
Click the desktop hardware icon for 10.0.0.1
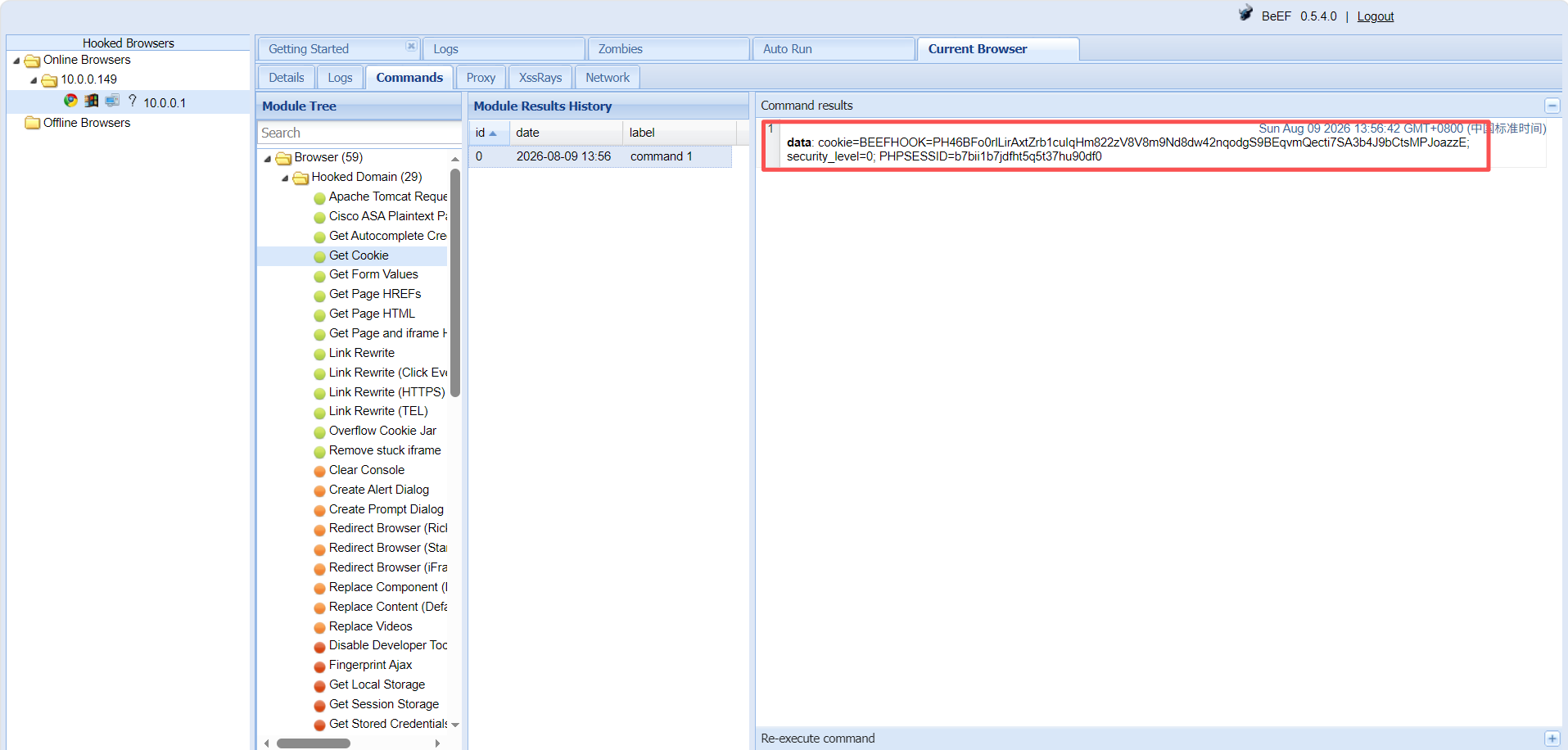tap(112, 101)
